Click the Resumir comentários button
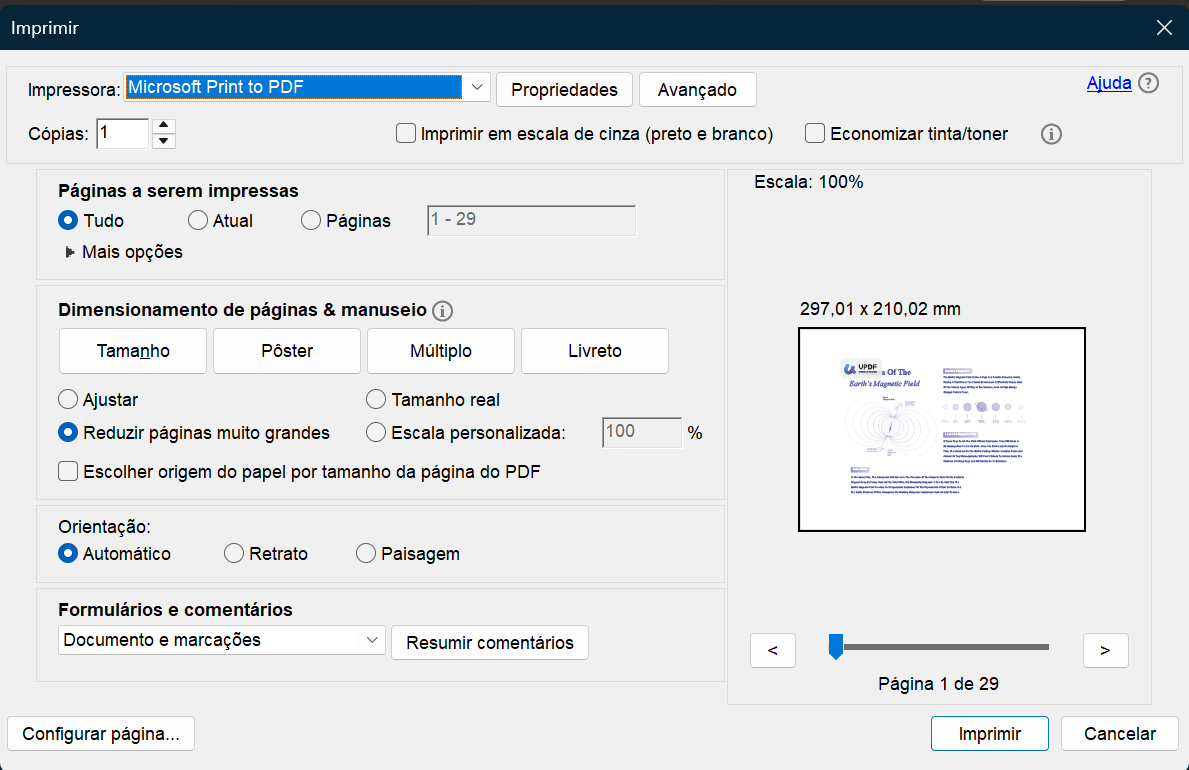The height and width of the screenshot is (770, 1189). [489, 643]
